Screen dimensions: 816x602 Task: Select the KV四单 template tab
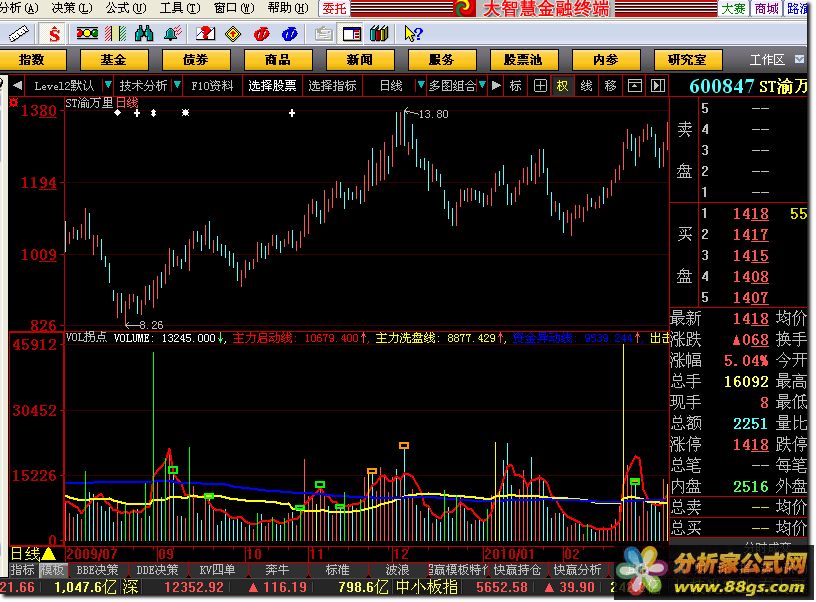click(217, 570)
